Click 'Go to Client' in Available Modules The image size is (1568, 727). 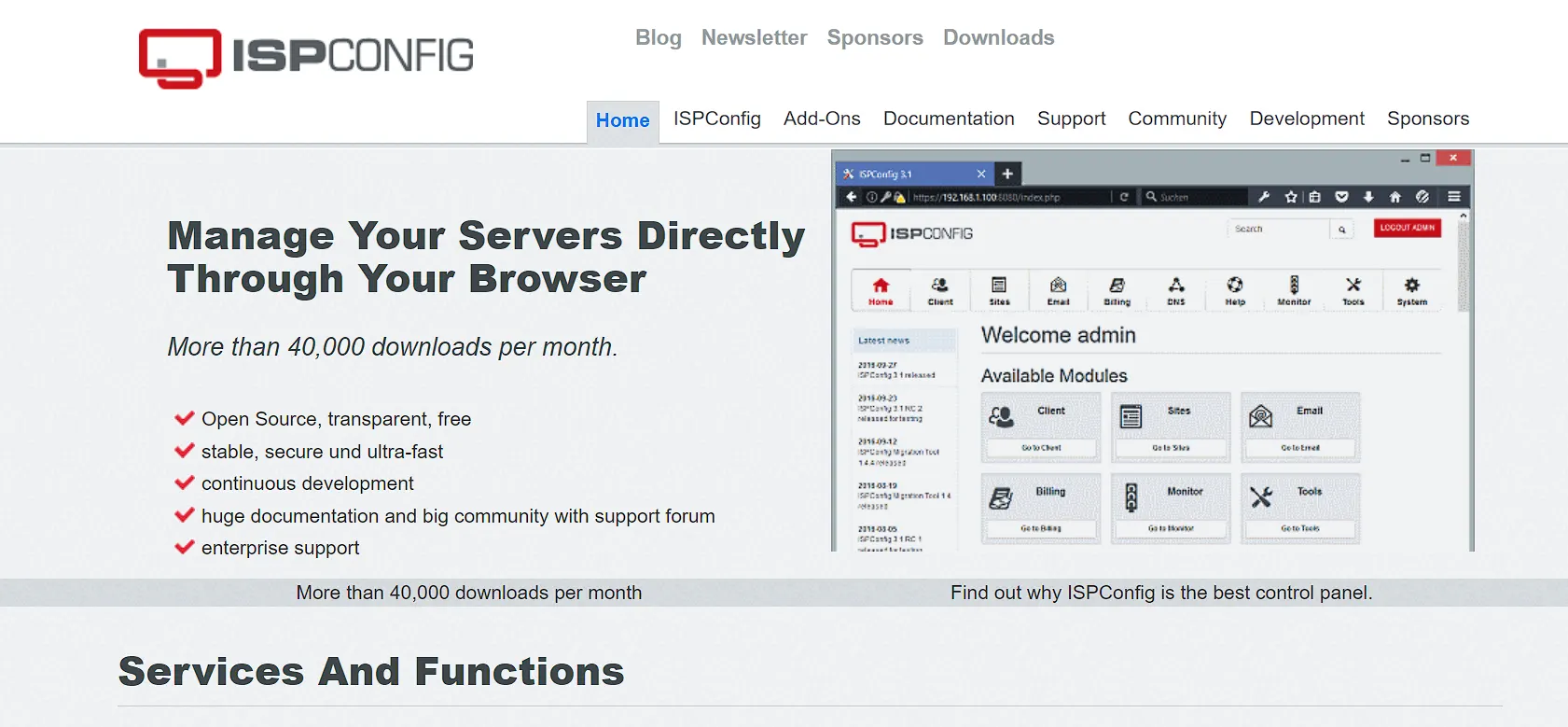click(x=1041, y=448)
